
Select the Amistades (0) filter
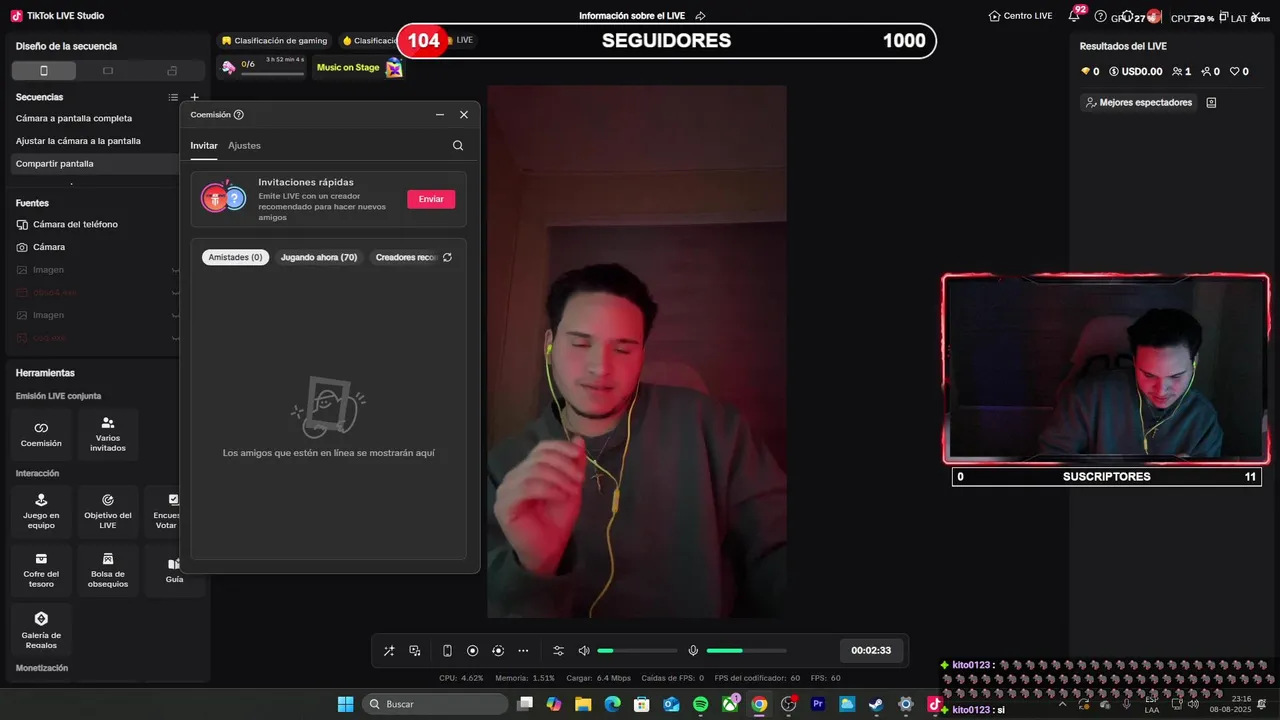point(235,257)
